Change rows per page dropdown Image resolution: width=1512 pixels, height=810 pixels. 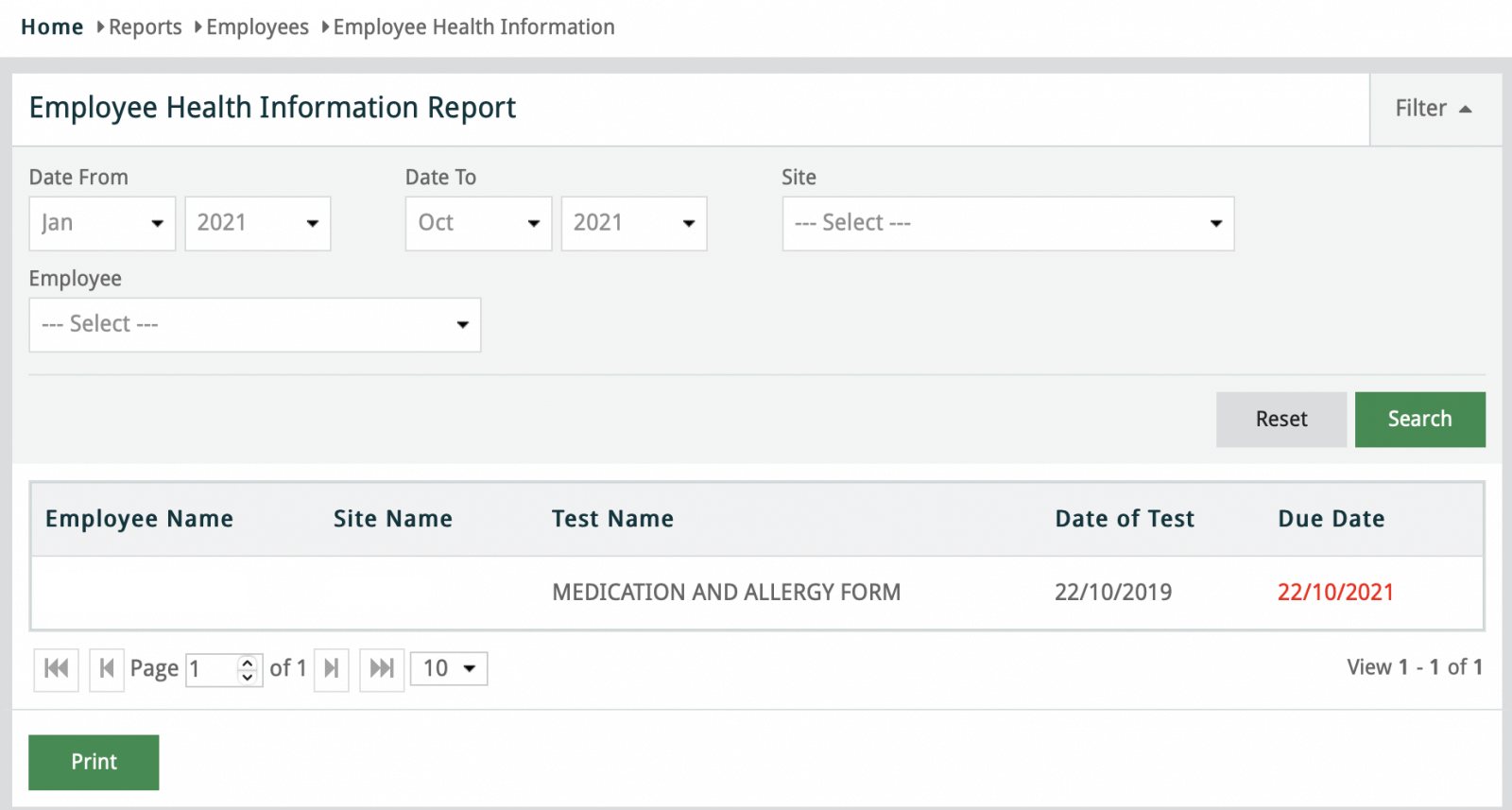point(449,669)
